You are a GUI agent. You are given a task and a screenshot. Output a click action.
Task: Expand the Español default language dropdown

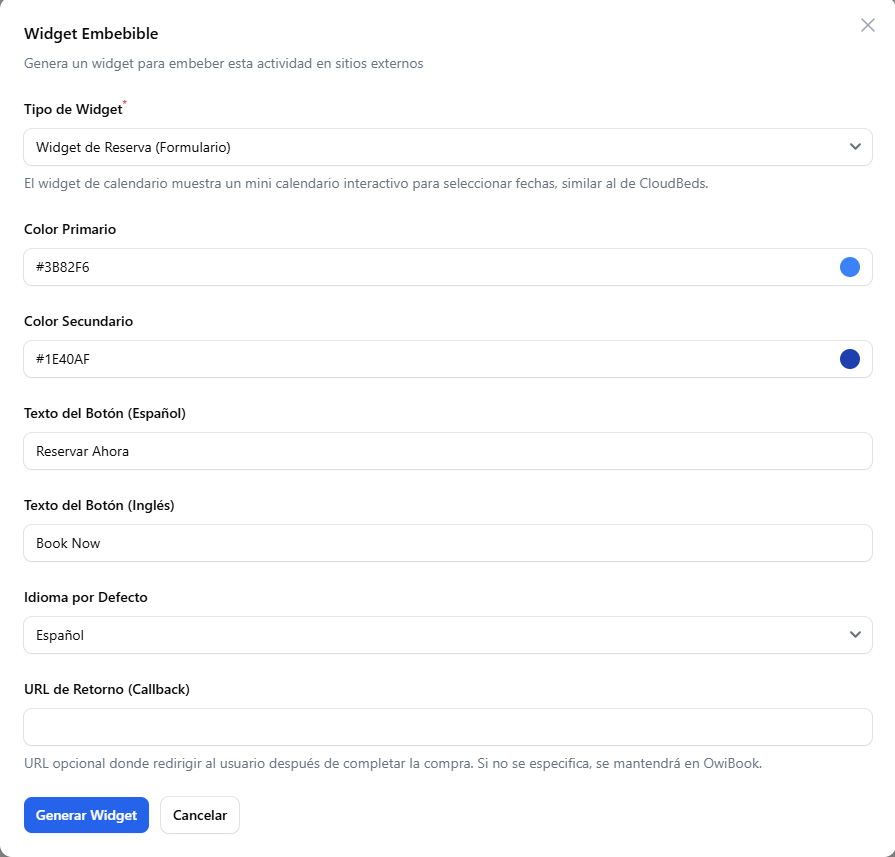(x=430, y=635)
